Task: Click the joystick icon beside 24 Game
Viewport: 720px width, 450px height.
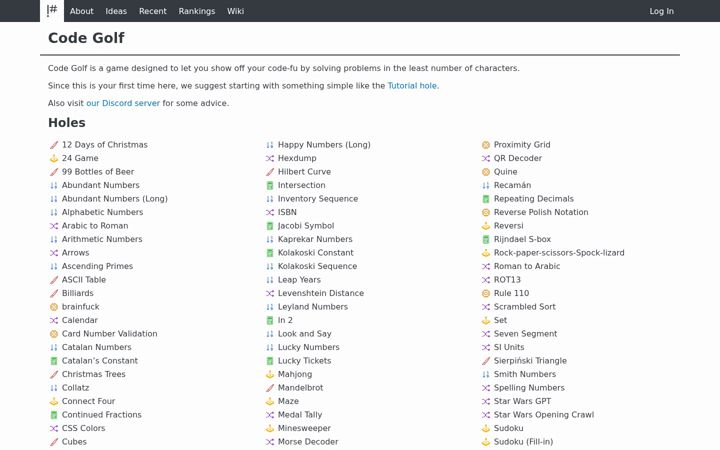Action: [54, 158]
